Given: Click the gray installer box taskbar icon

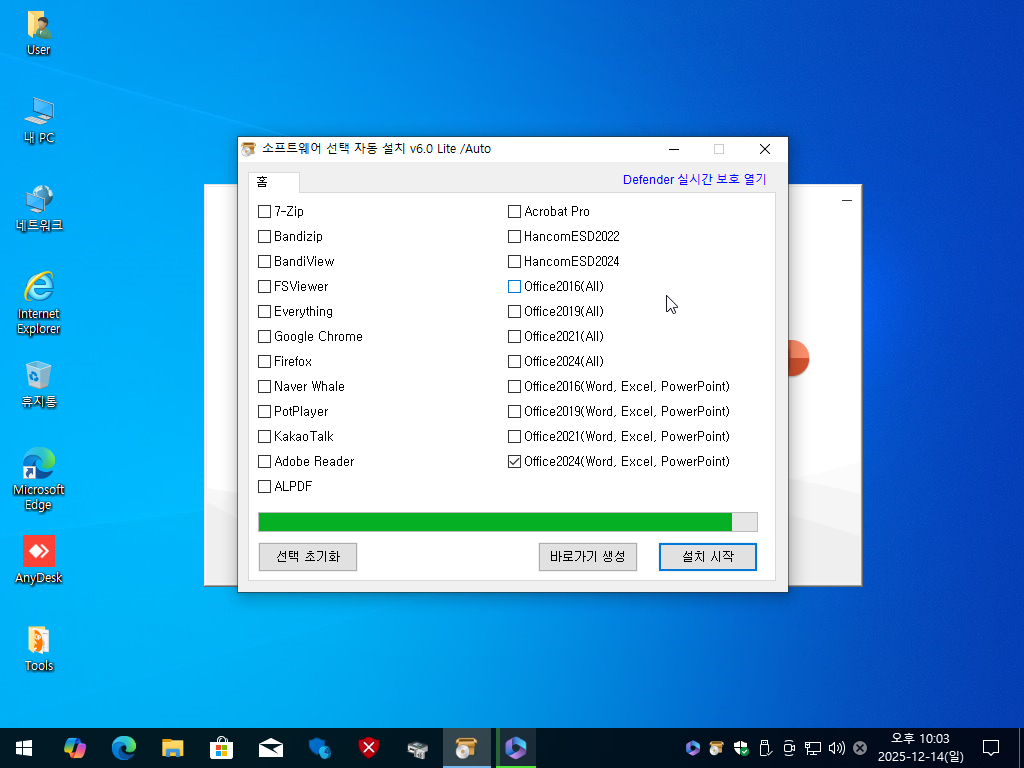Looking at the screenshot, I should pyautogui.click(x=417, y=748).
